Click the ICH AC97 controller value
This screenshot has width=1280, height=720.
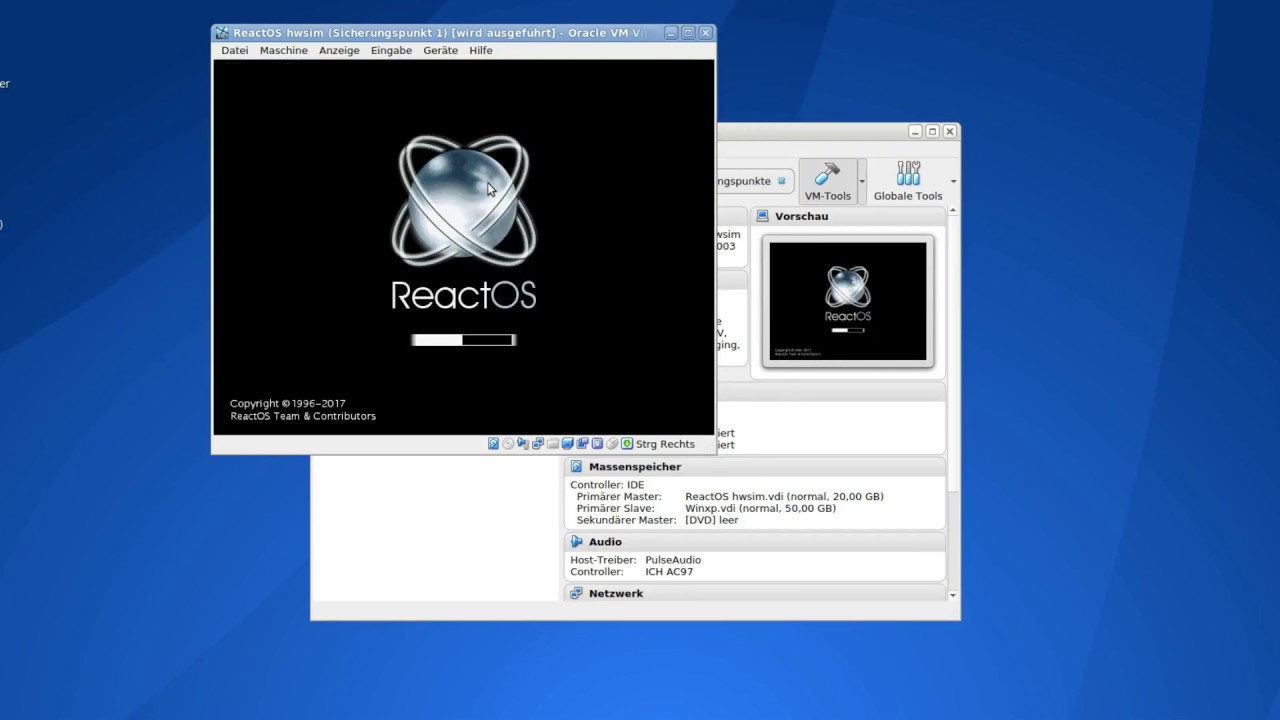point(669,572)
